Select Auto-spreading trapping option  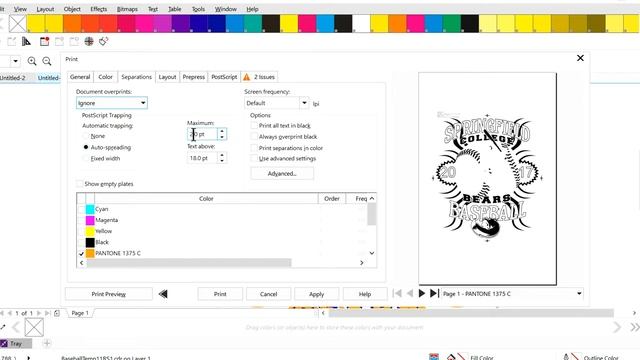point(86,147)
